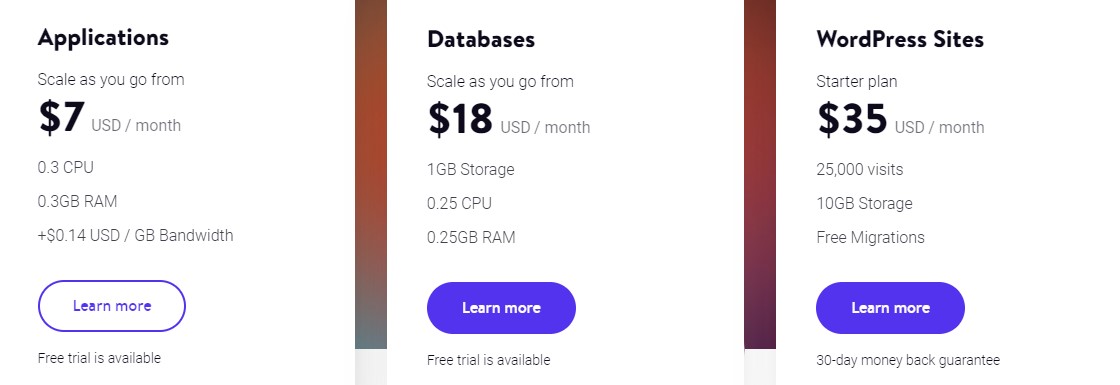
Task: Click the Starter plan label
Action: click(x=856, y=81)
